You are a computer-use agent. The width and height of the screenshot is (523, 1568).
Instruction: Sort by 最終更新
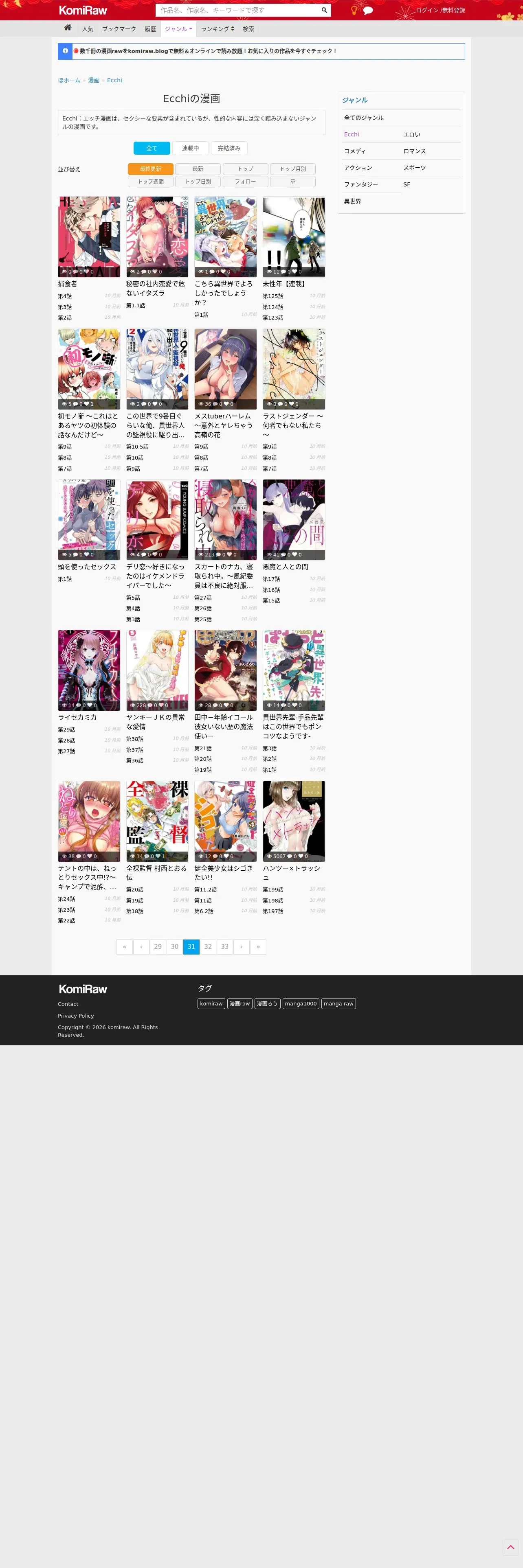150,169
